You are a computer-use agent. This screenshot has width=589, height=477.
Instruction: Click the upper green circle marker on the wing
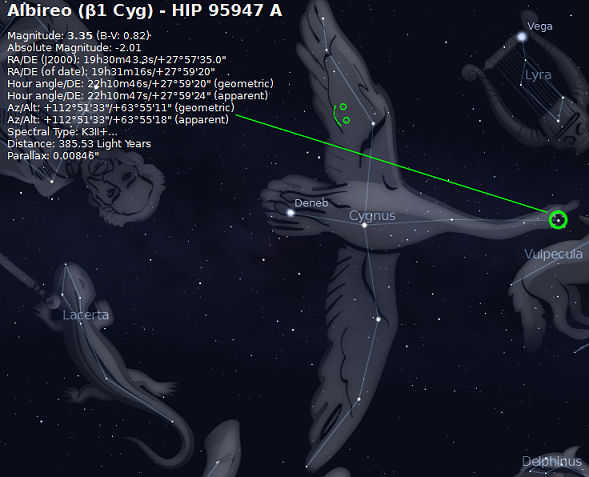343,107
